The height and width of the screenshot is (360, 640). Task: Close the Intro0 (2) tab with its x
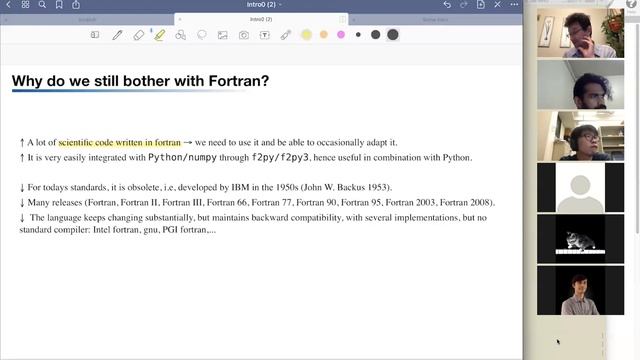[x=180, y=19]
